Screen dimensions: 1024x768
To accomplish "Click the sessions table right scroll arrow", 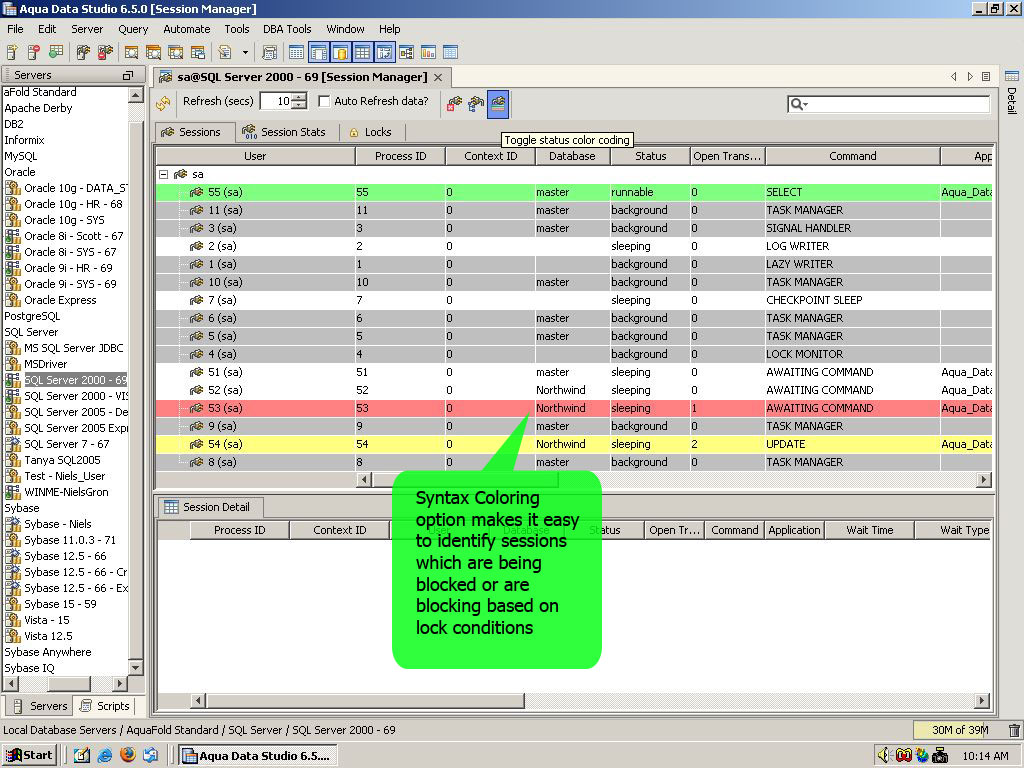I will [984, 480].
